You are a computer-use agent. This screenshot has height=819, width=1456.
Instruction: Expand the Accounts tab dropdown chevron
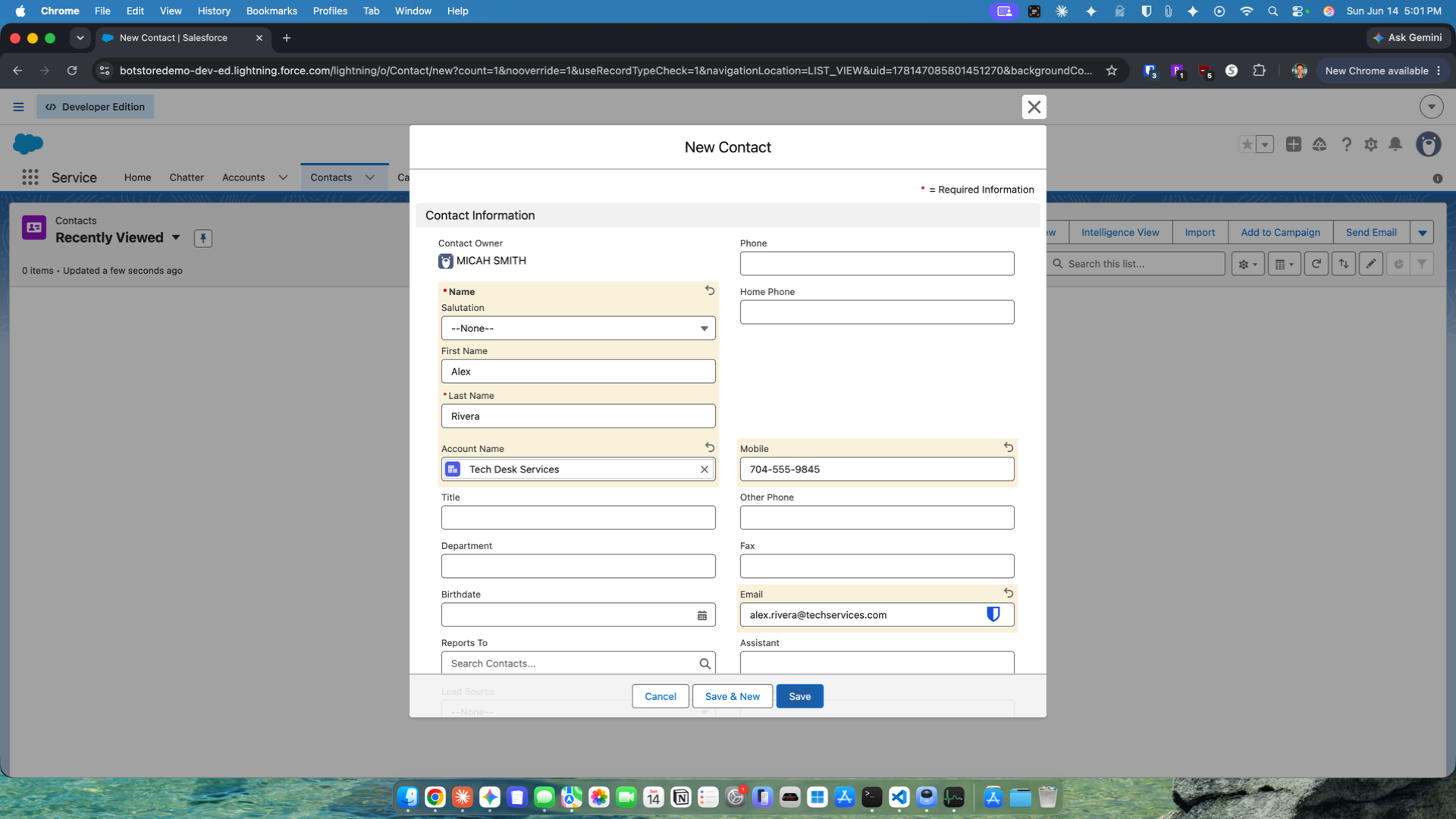coord(283,177)
